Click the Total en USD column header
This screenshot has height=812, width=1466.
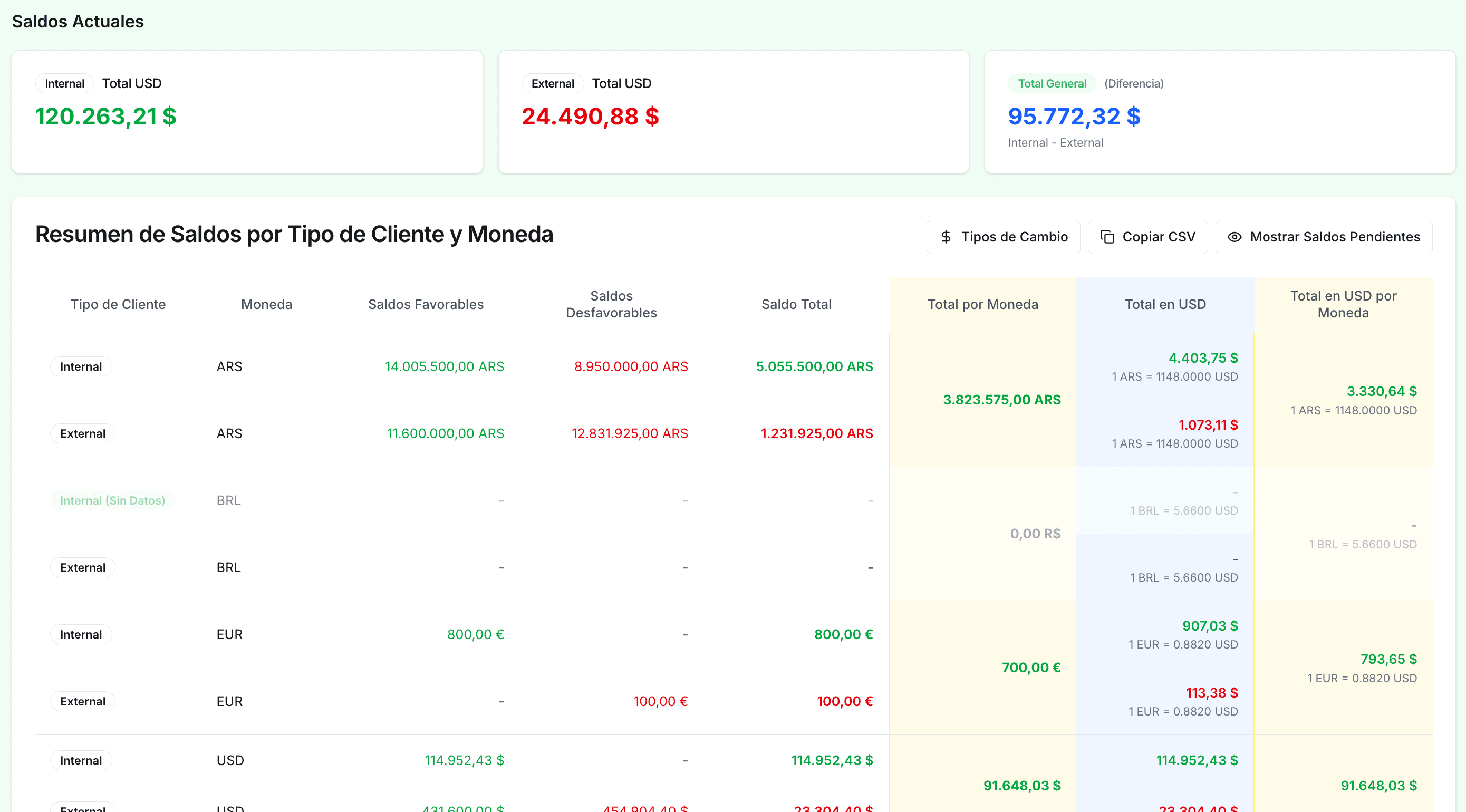pyautogui.click(x=1164, y=304)
